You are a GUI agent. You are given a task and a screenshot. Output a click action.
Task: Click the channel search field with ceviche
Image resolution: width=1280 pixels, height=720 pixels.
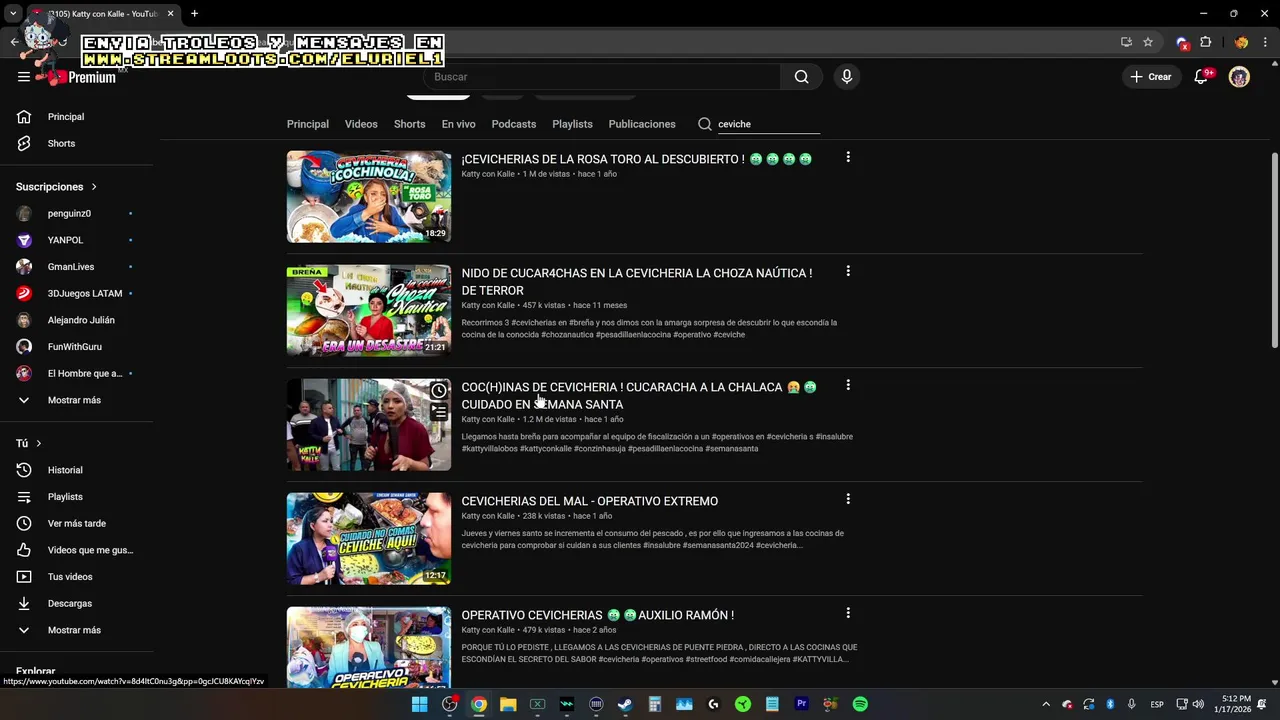point(768,124)
